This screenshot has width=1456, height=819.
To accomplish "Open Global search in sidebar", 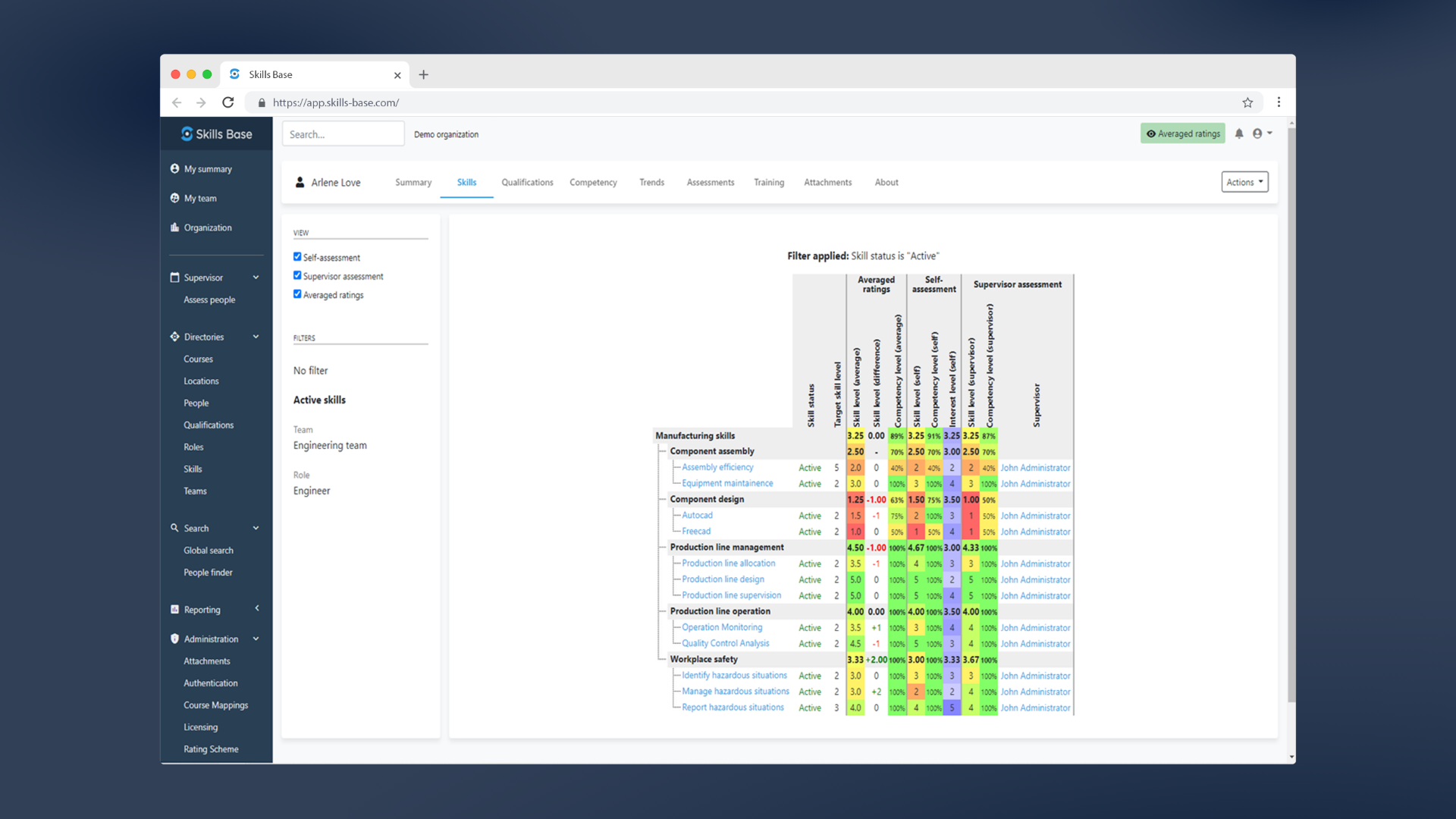I will [209, 551].
